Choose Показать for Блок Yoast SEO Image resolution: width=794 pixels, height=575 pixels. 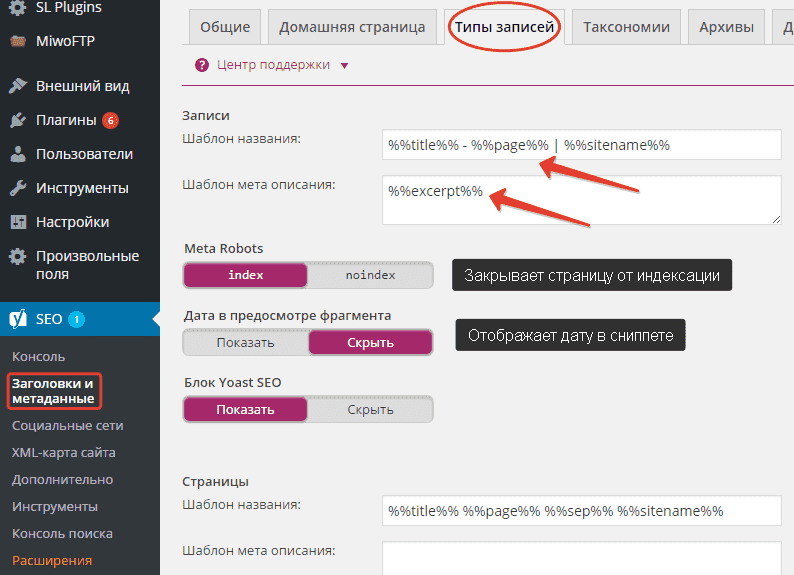pyautogui.click(x=246, y=409)
